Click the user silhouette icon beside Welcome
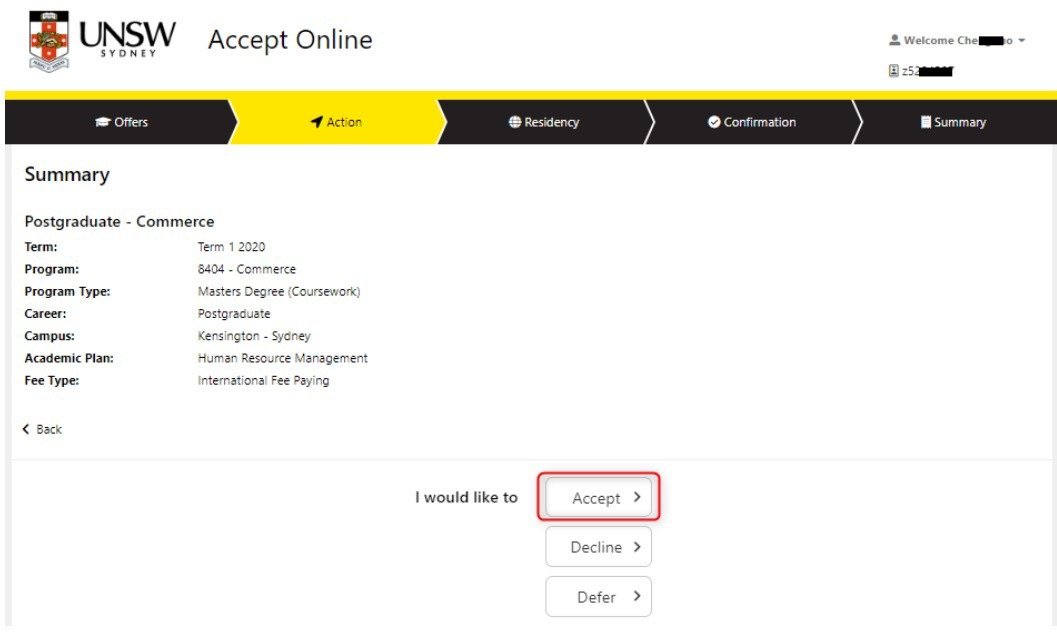Screen dimensions: 1057x632 894,41
